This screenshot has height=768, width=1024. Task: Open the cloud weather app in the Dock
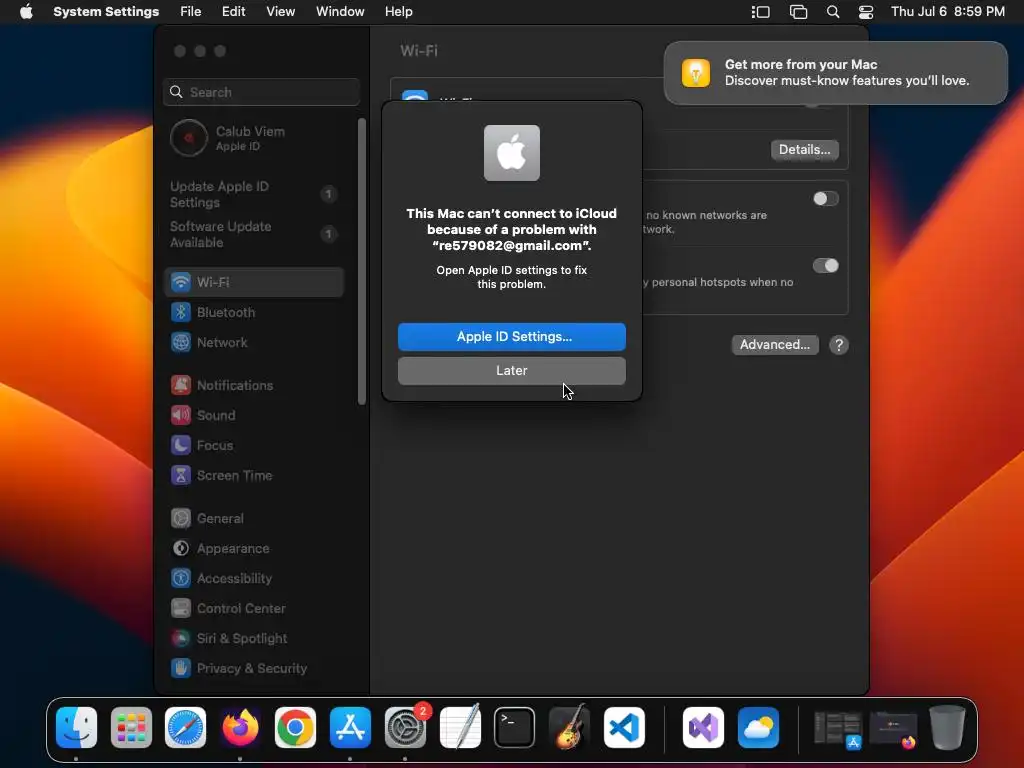(x=758, y=727)
